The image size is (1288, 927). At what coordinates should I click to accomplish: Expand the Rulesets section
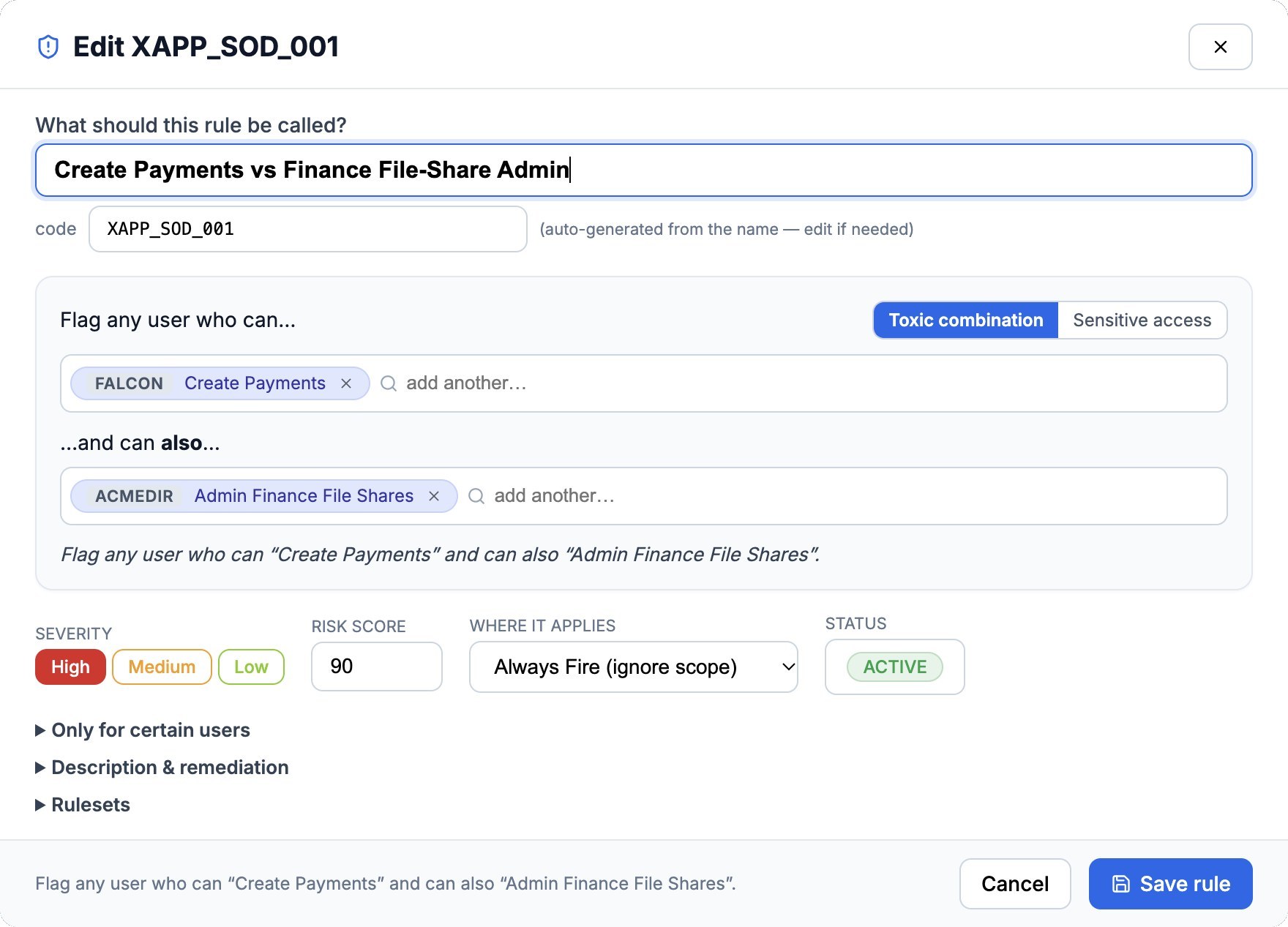83,805
